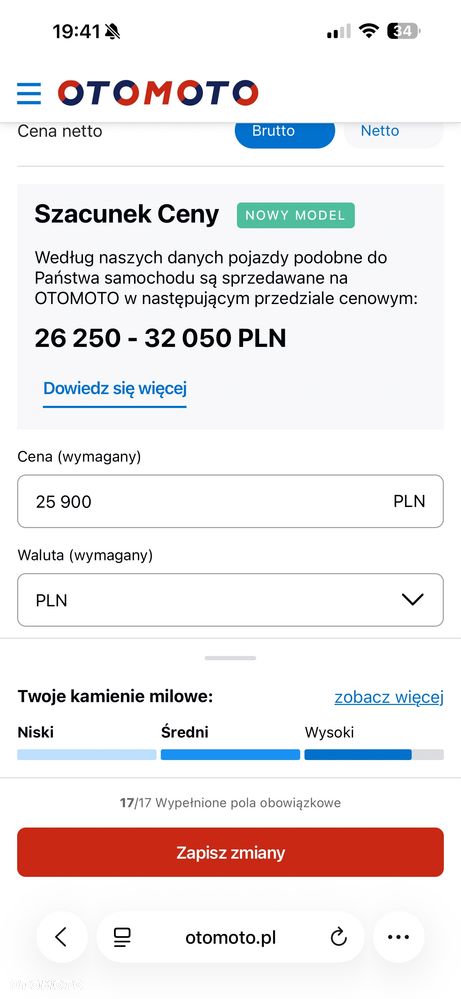This screenshot has width=461, height=999.
Task: Open zobacz więcej milestones link
Action: coord(389,697)
